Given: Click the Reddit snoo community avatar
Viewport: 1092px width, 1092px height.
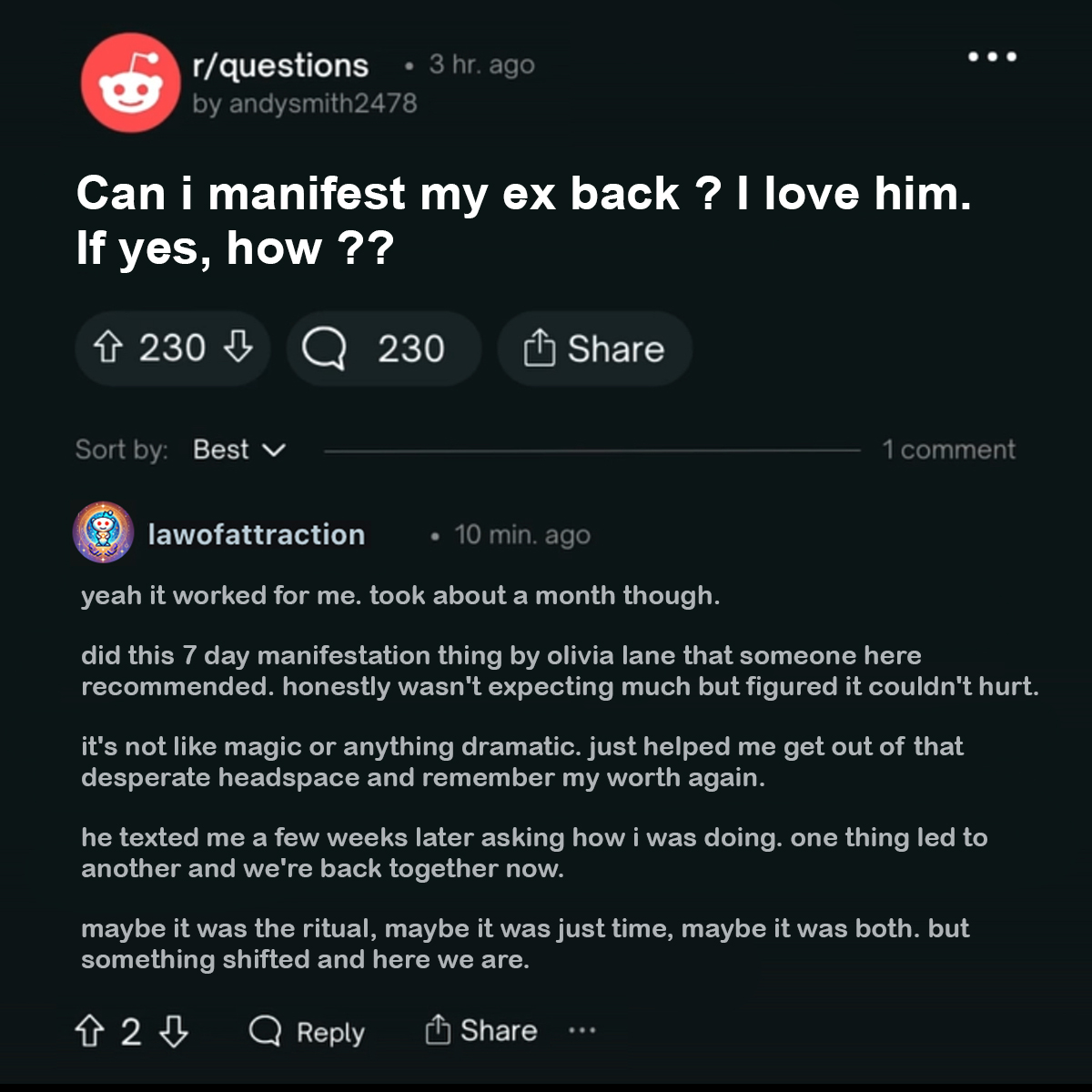Looking at the screenshot, I should pos(130,83).
